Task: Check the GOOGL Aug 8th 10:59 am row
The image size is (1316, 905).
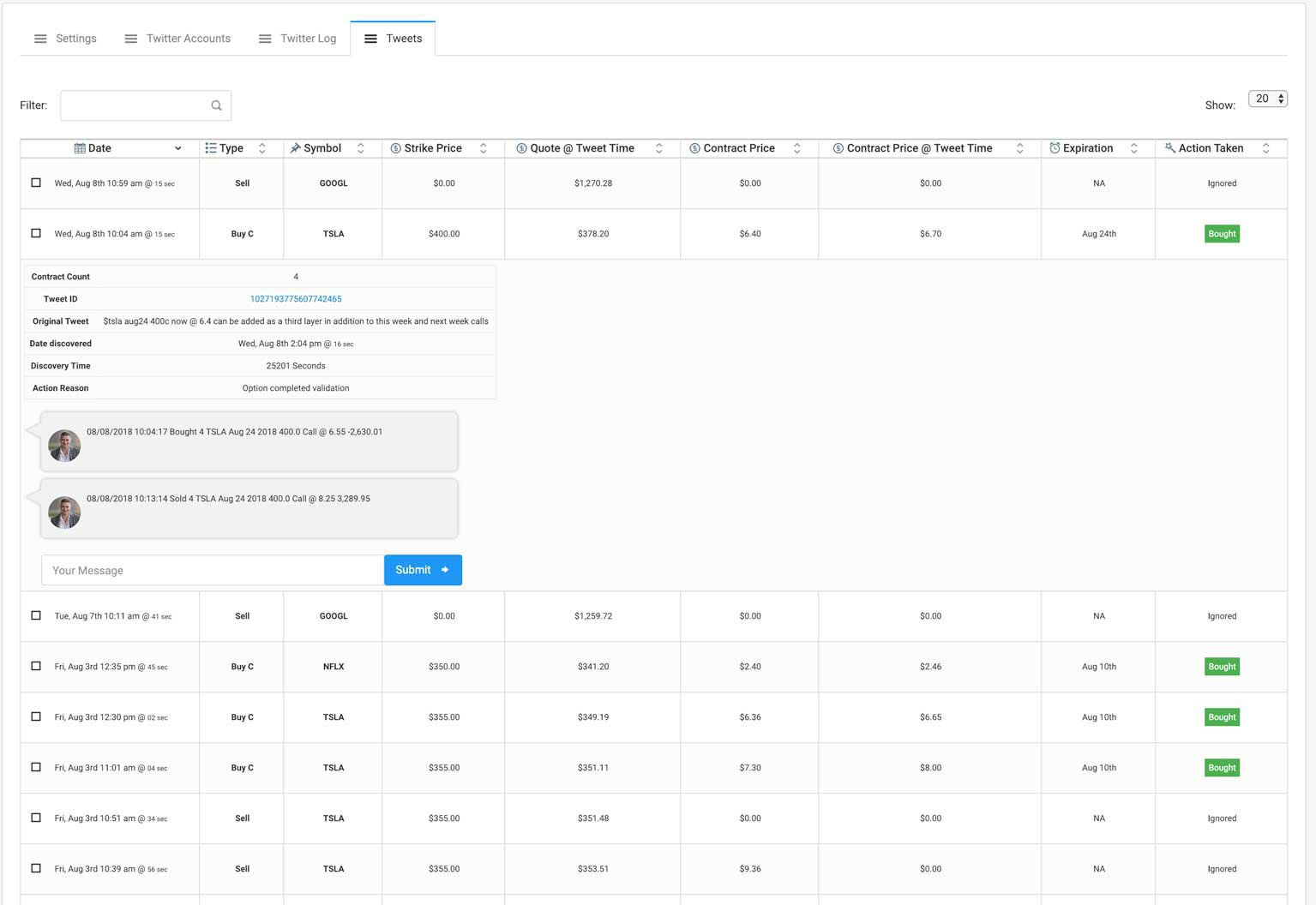Action: pyautogui.click(x=36, y=183)
